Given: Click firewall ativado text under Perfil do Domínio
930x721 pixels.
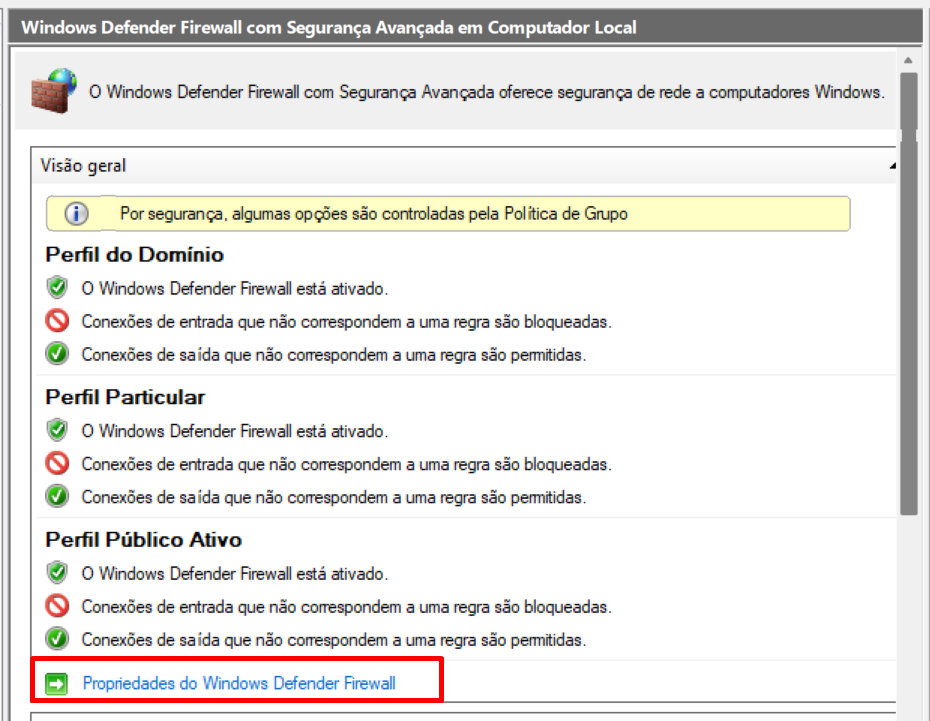Looking at the screenshot, I should tap(235, 289).
